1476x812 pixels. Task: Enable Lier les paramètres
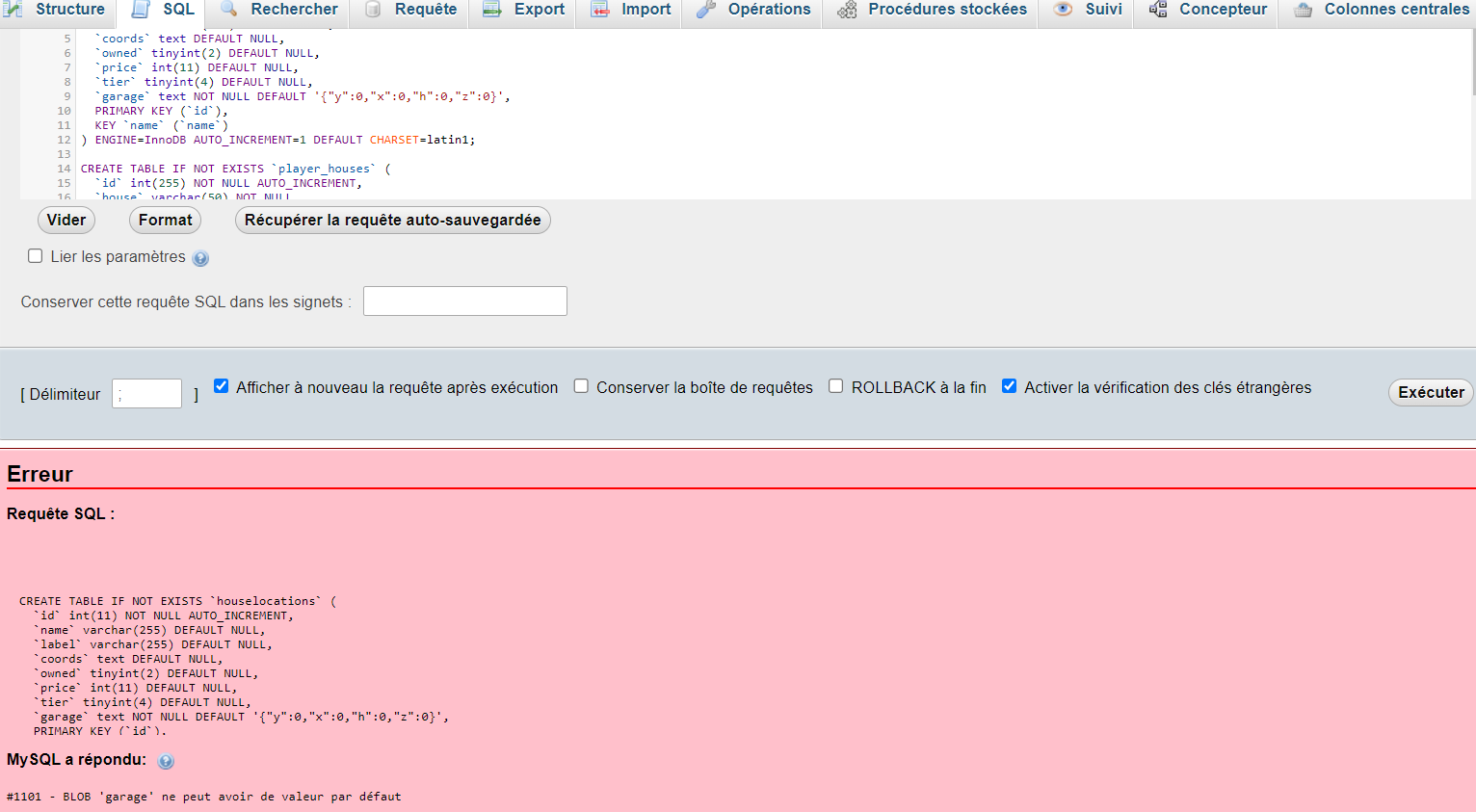pyautogui.click(x=35, y=255)
